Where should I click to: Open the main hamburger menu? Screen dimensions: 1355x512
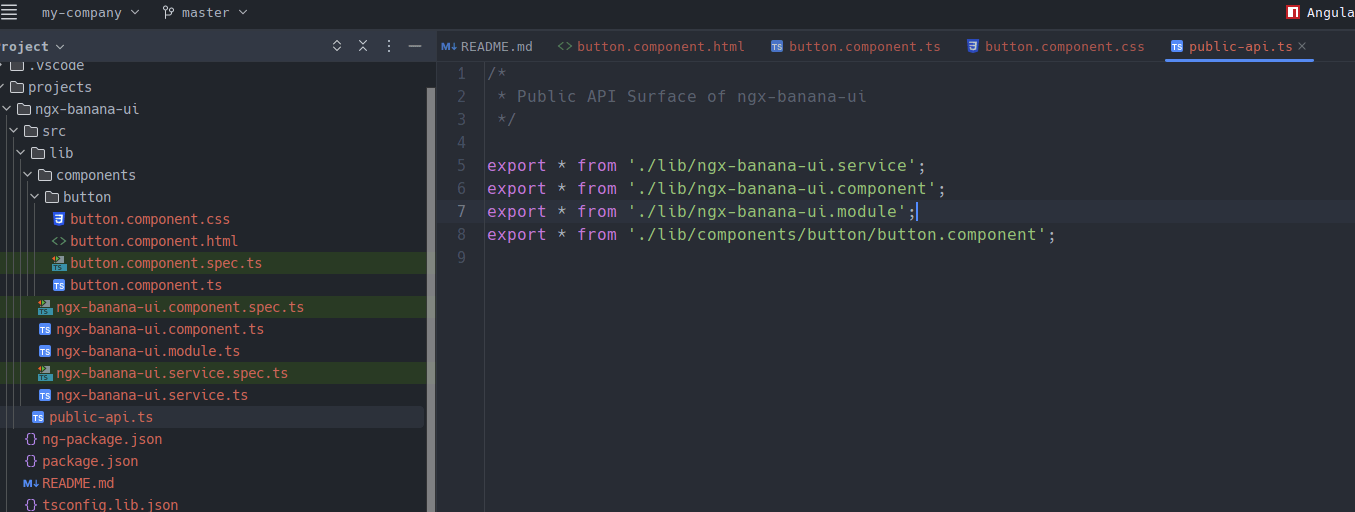9,12
